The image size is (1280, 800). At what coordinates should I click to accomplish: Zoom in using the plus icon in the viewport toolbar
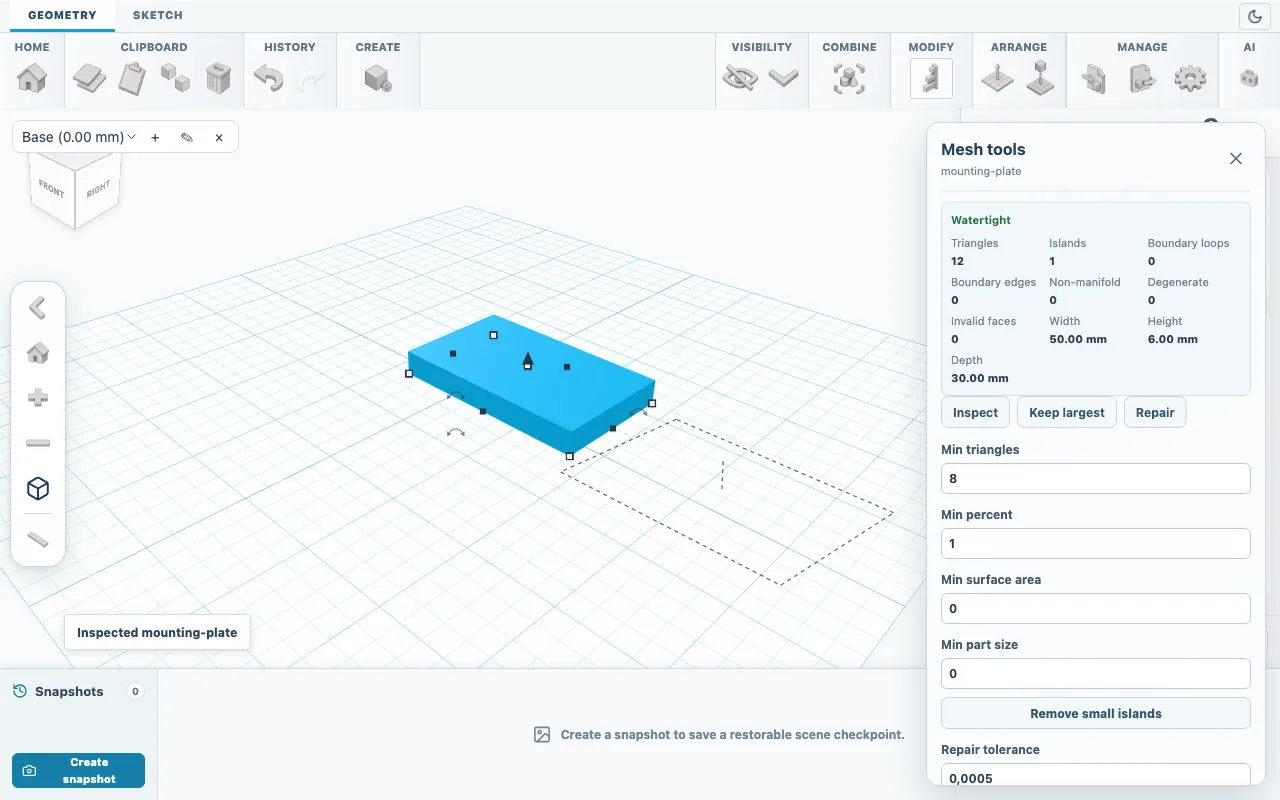[38, 398]
